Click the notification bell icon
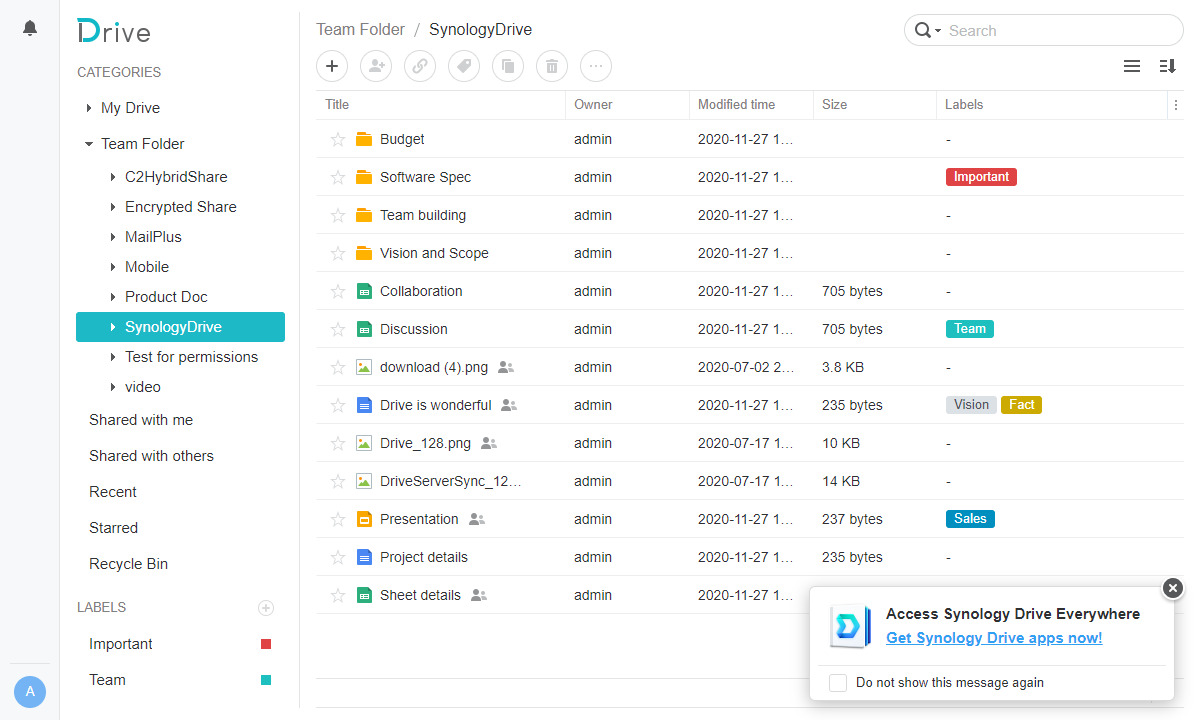This screenshot has width=1200, height=720. 30,28
